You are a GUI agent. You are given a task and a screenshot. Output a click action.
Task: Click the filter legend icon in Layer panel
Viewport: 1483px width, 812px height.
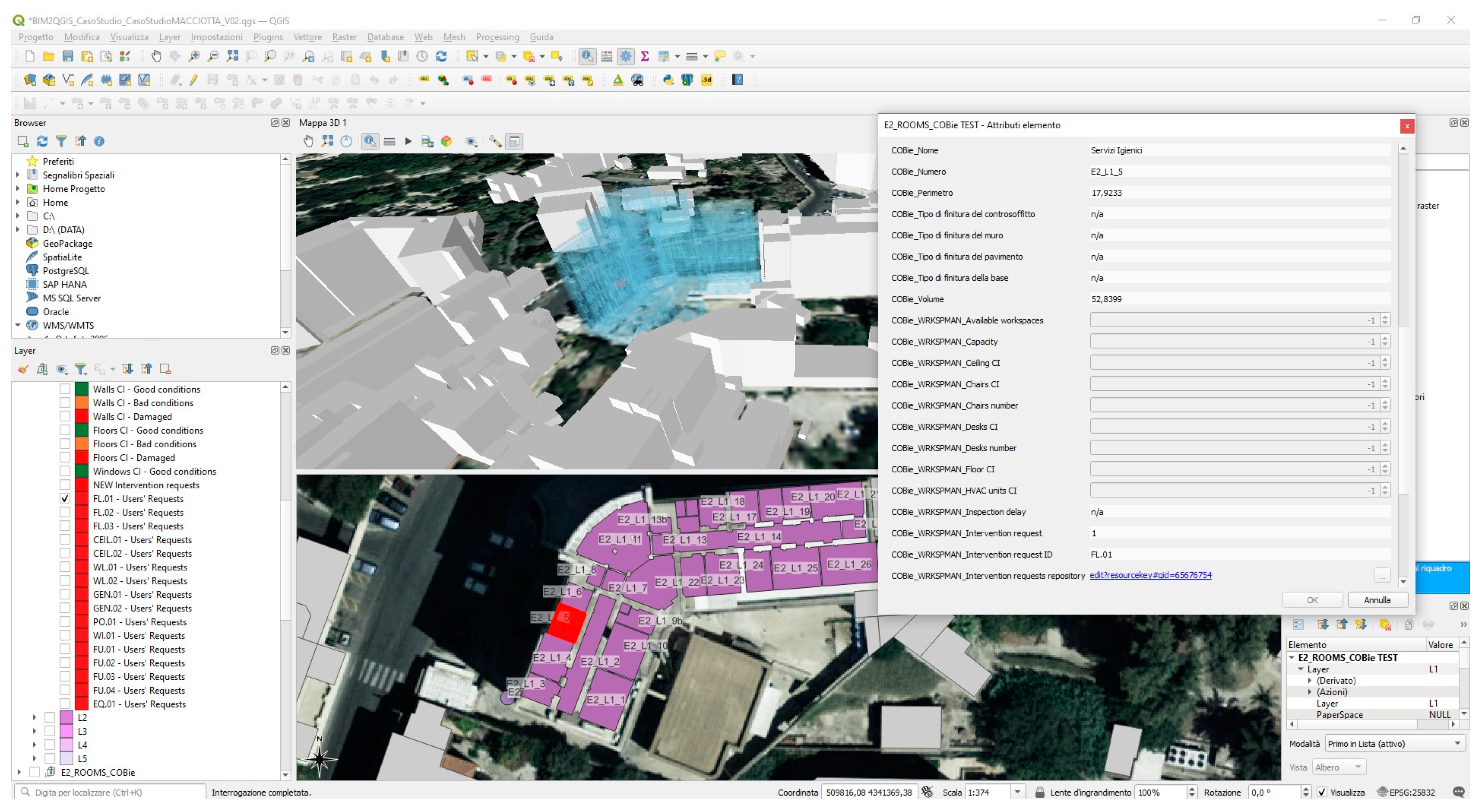[x=81, y=370]
